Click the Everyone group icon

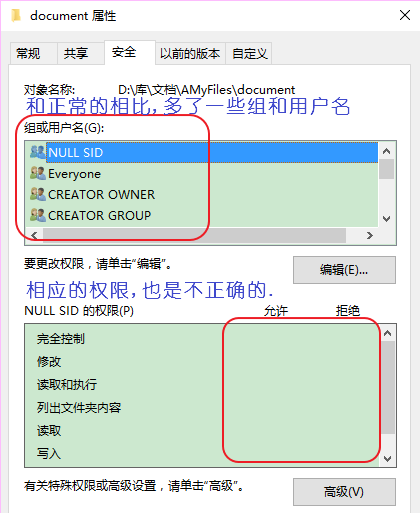(x=37, y=173)
